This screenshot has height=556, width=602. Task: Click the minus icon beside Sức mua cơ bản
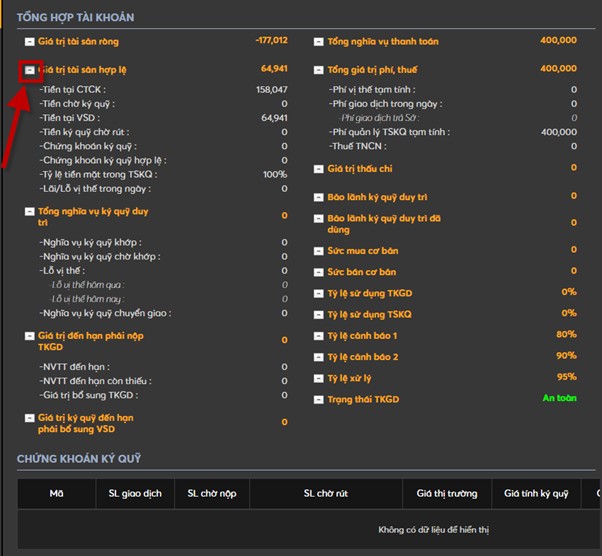pos(319,250)
